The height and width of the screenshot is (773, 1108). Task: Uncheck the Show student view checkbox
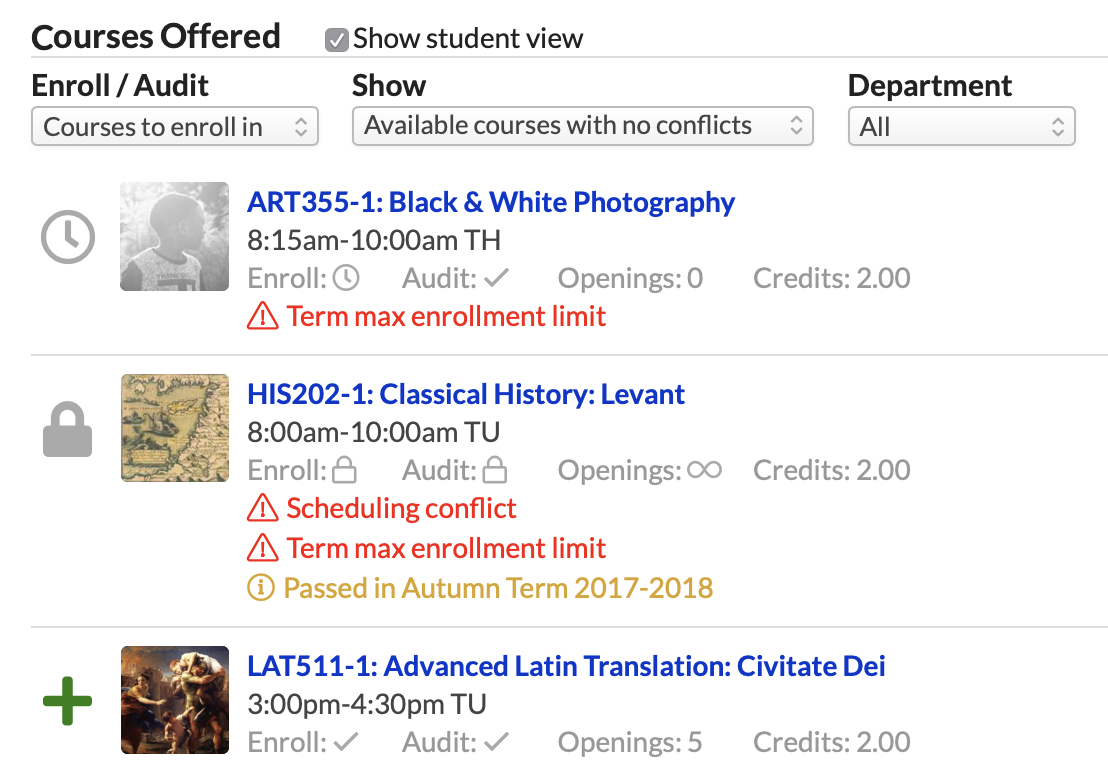click(336, 40)
